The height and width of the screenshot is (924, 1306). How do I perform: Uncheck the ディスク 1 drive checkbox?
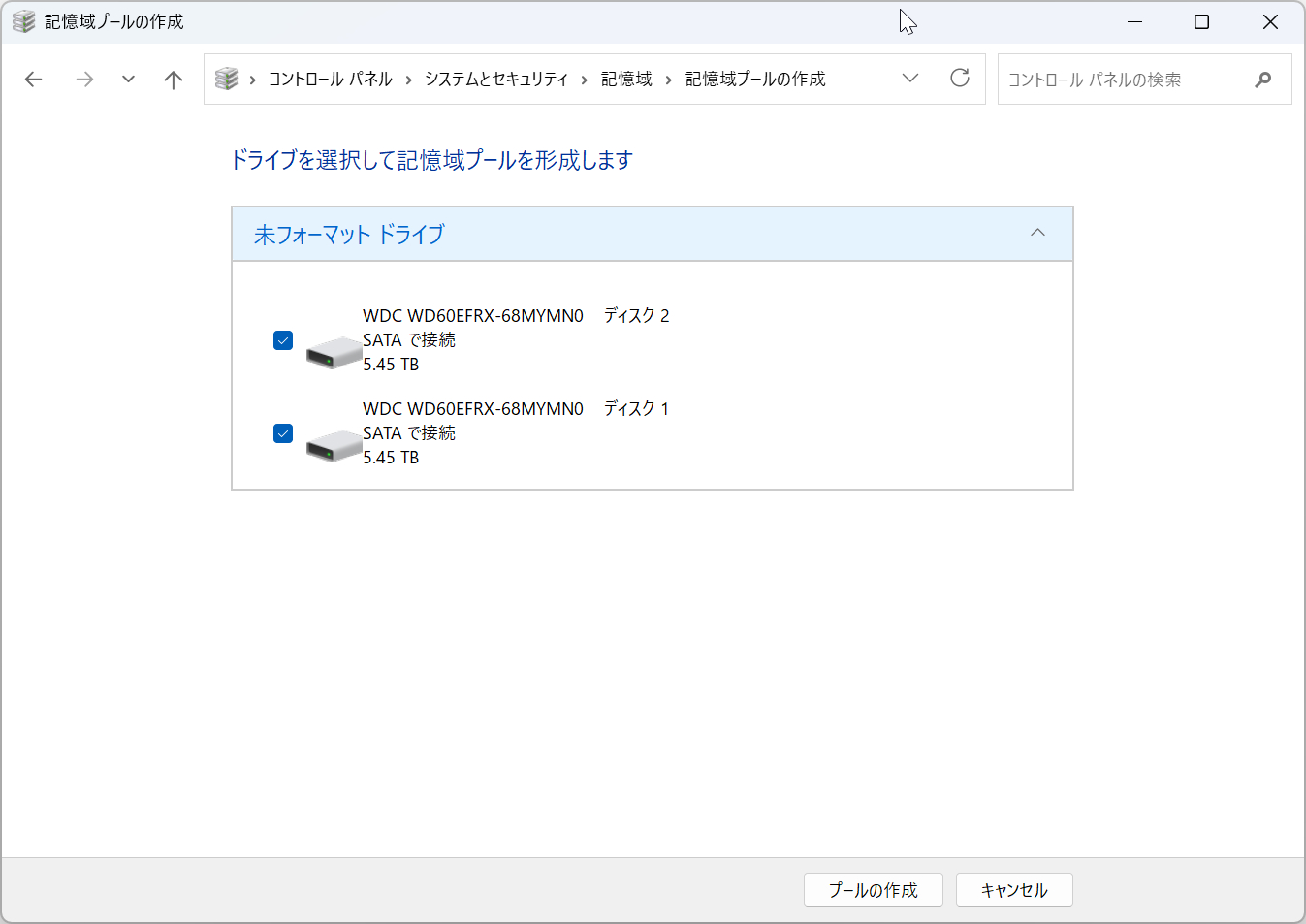283,433
